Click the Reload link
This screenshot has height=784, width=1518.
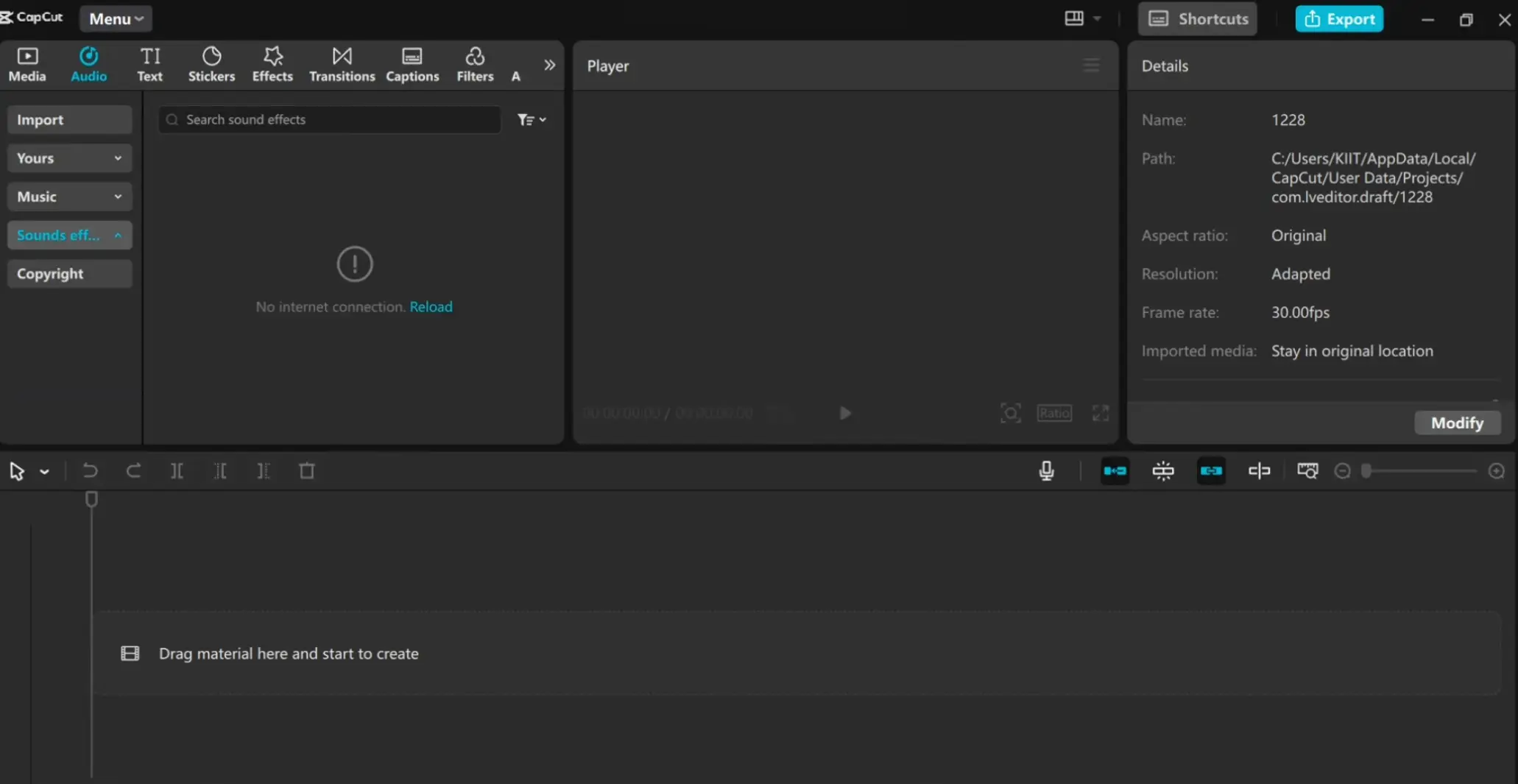click(x=431, y=307)
